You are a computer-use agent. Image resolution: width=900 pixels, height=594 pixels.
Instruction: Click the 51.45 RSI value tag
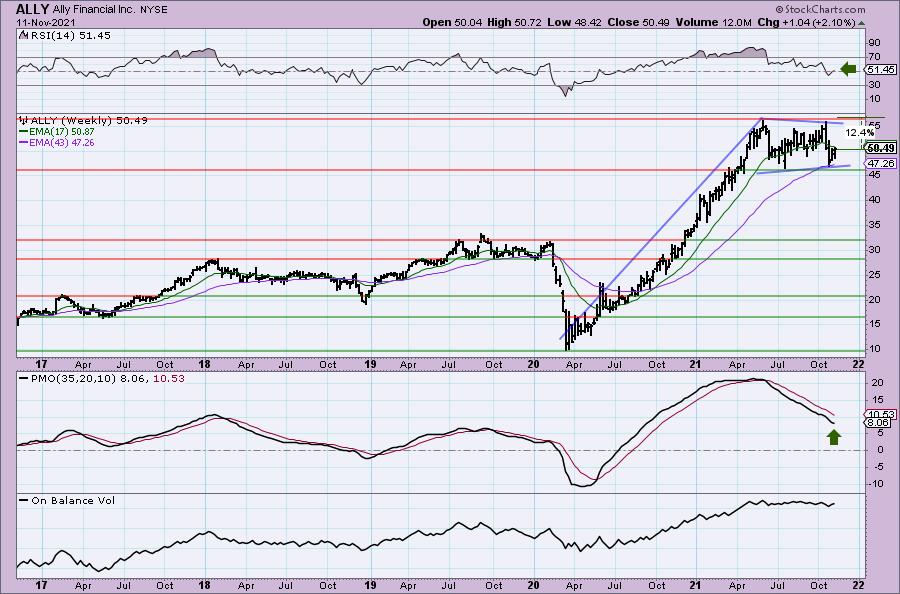880,69
